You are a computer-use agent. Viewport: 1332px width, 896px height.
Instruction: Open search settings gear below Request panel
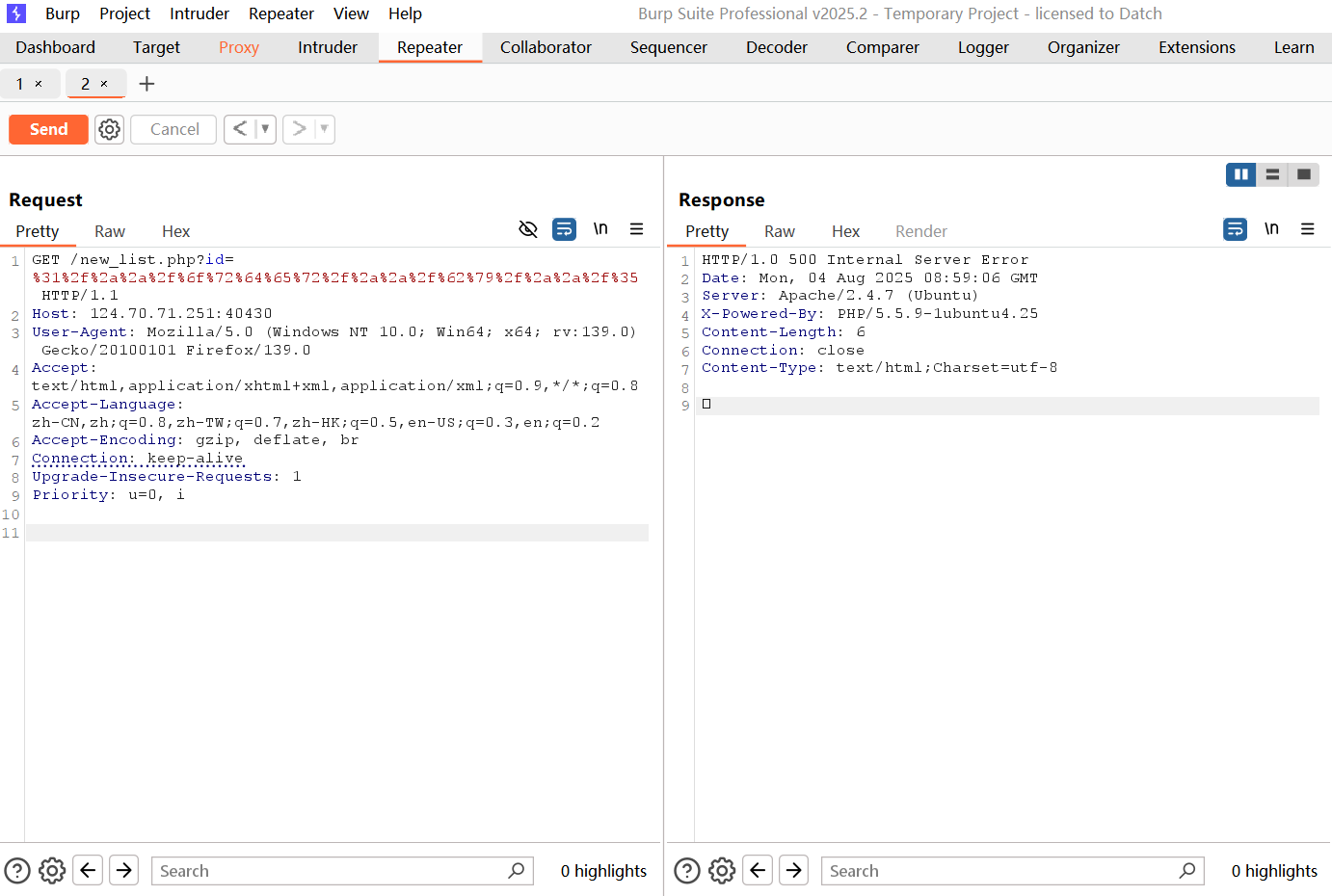coord(52,871)
